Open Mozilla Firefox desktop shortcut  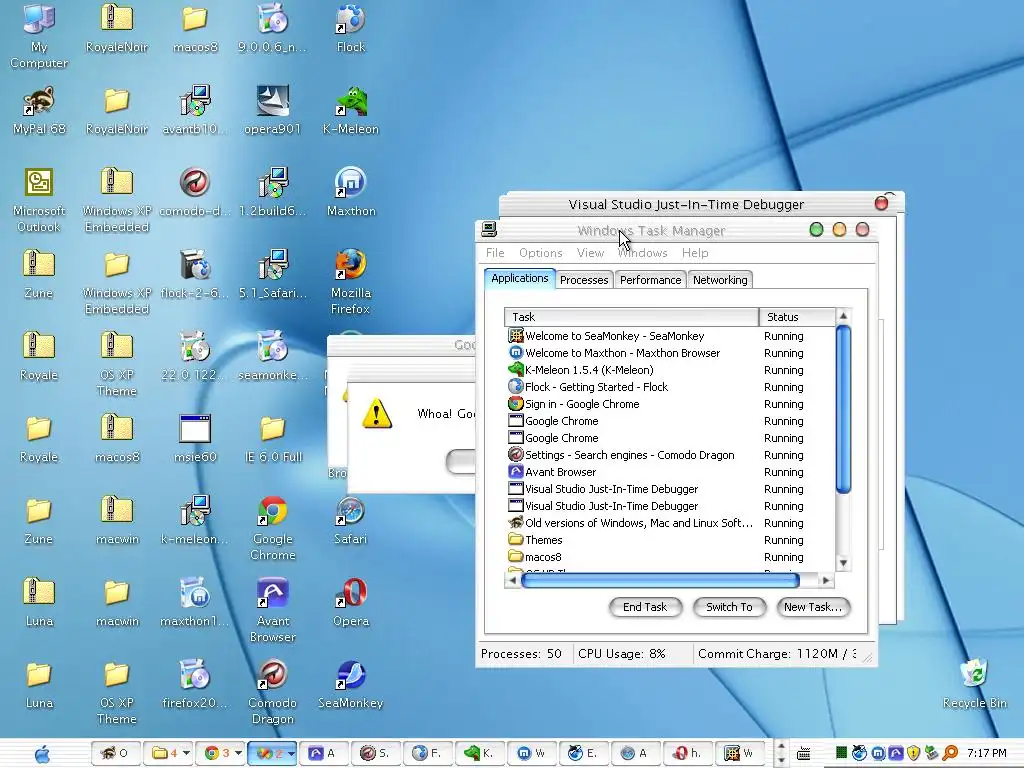pos(351,281)
